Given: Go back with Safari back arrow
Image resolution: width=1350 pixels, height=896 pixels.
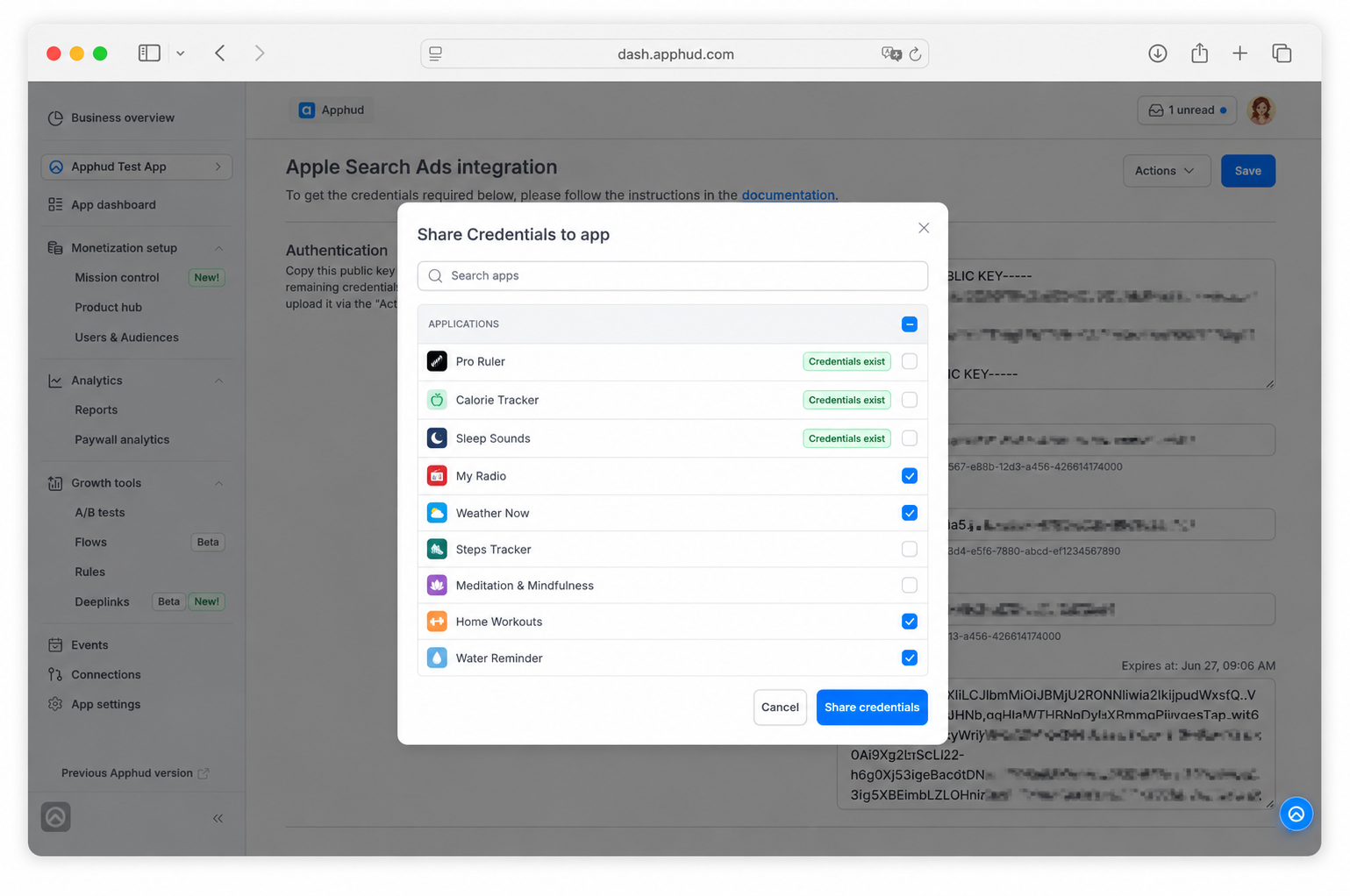Looking at the screenshot, I should coord(220,53).
